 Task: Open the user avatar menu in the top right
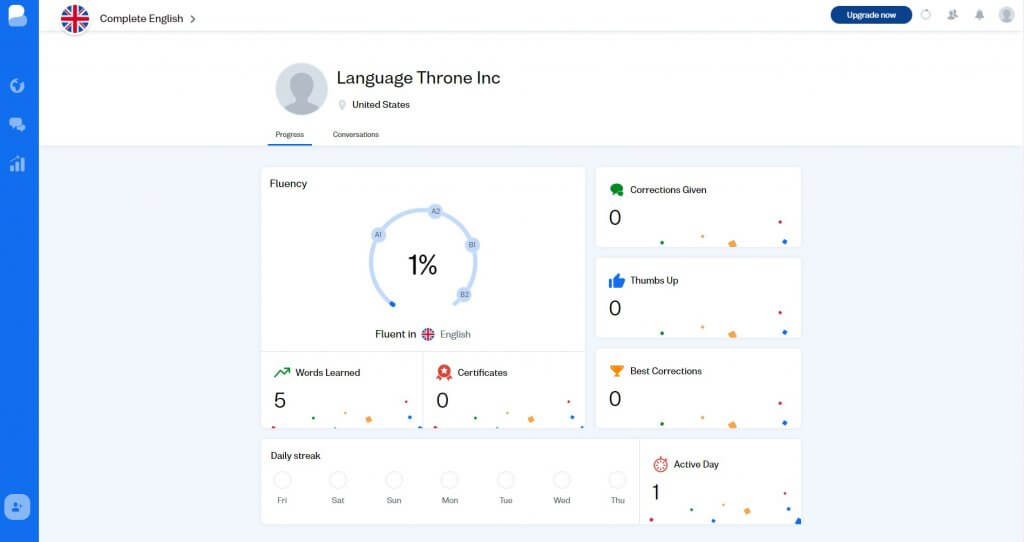click(1006, 15)
